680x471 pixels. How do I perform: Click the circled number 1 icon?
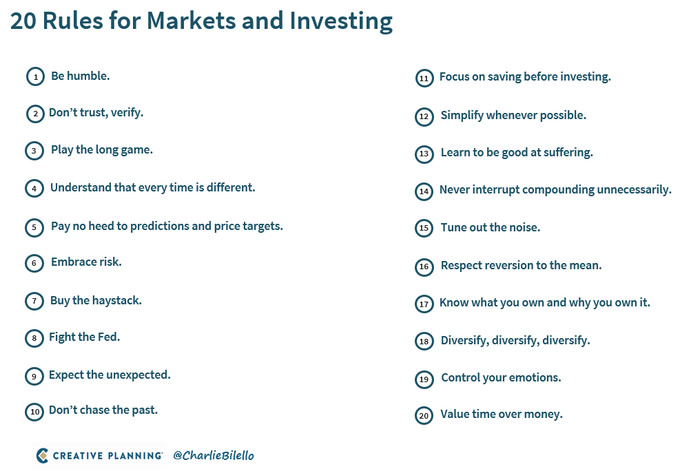pyautogui.click(x=35, y=76)
